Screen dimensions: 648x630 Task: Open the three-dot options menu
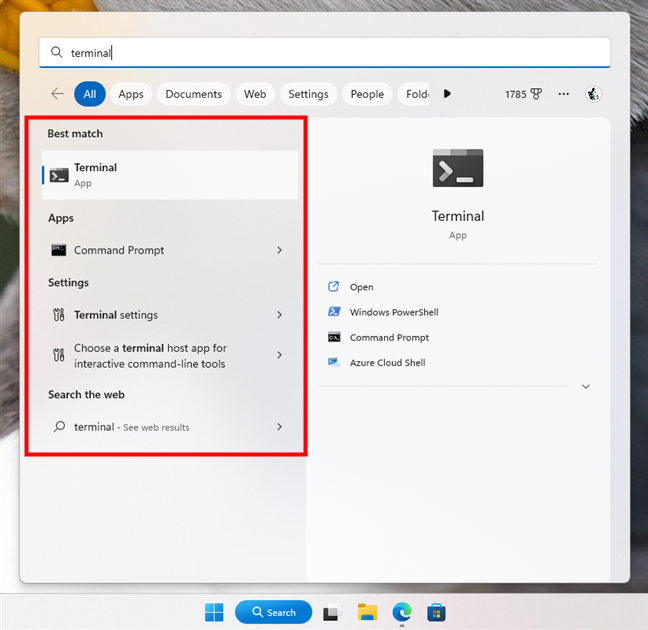click(x=563, y=94)
